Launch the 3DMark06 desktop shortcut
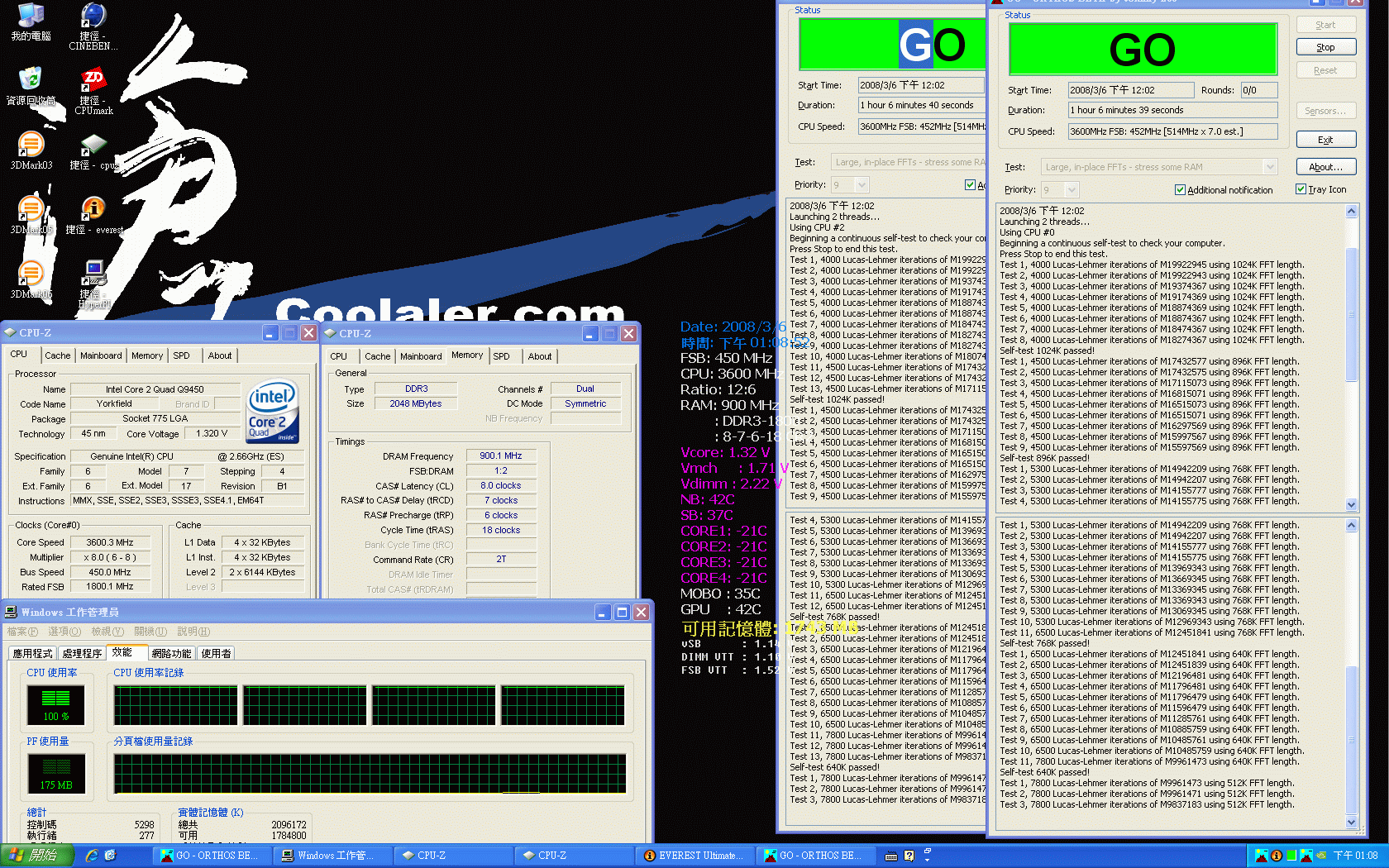The width and height of the screenshot is (1389, 868). tap(31, 279)
